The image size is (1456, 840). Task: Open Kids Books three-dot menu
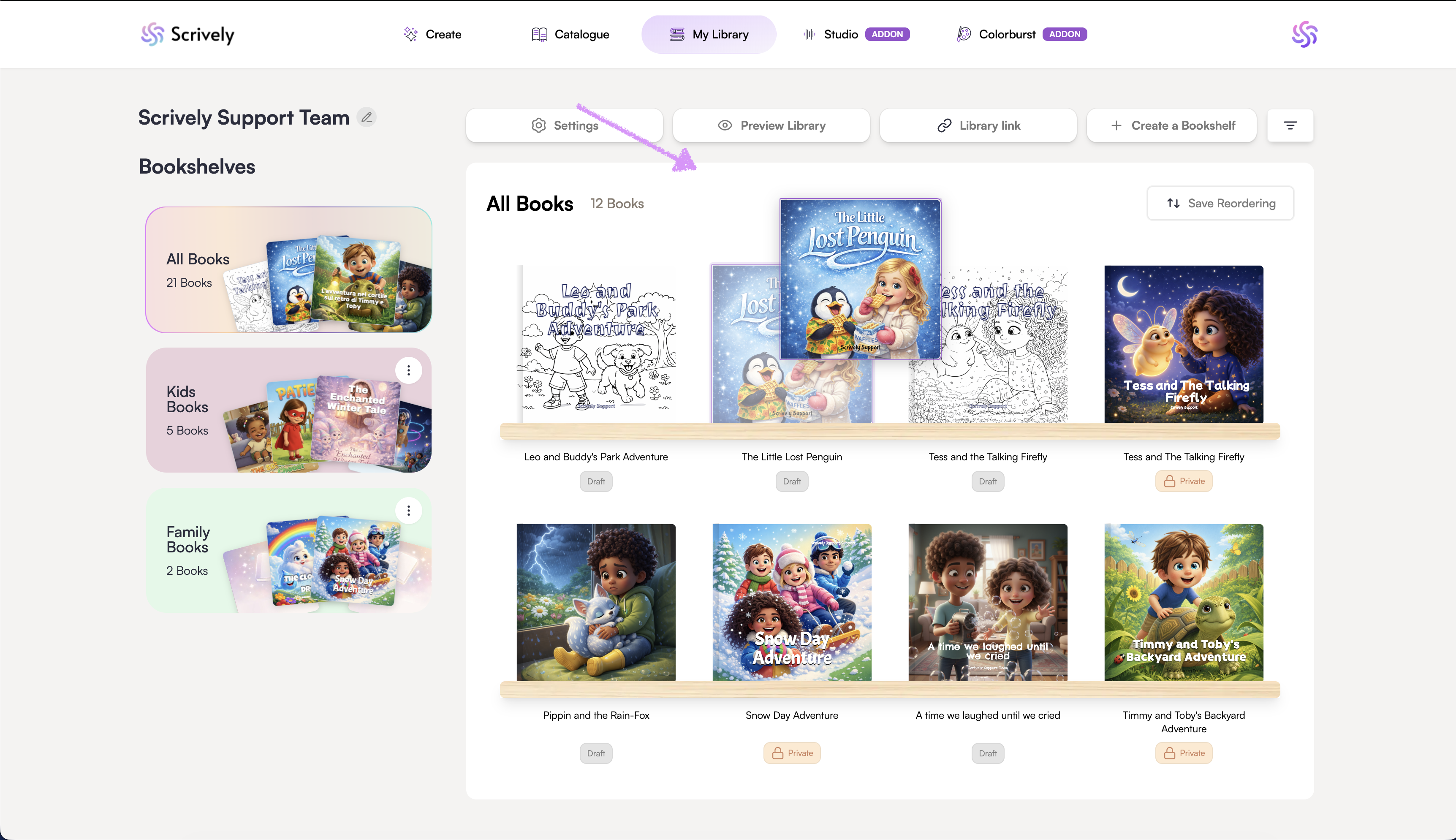tap(408, 370)
